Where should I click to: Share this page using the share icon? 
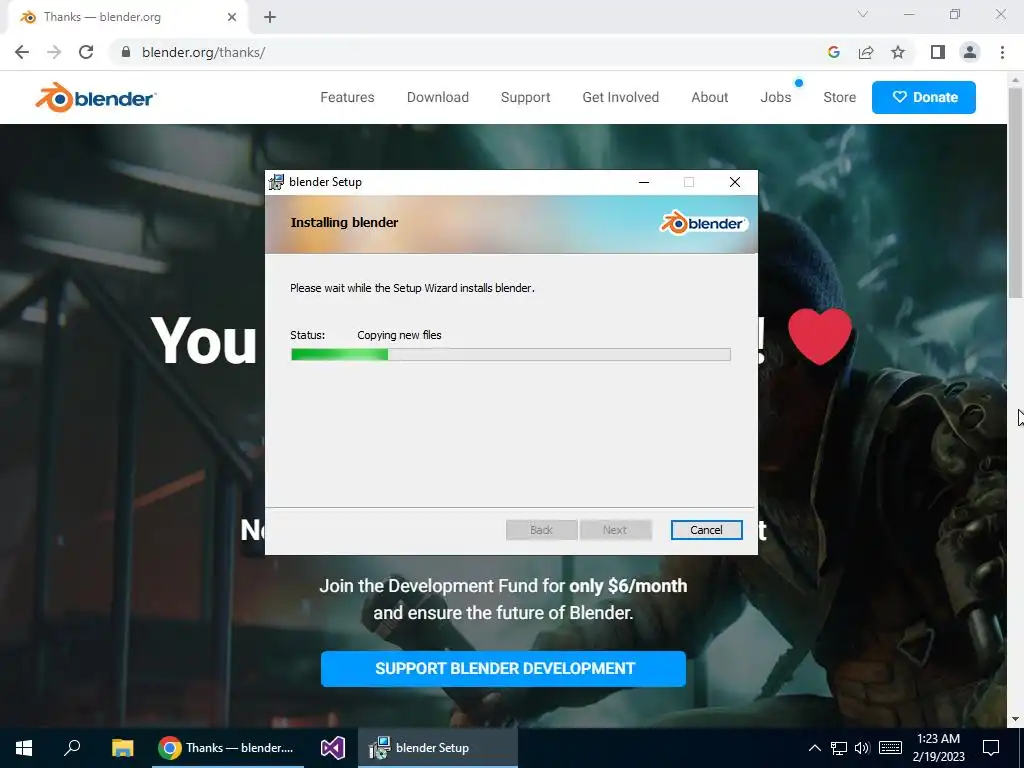tap(866, 52)
